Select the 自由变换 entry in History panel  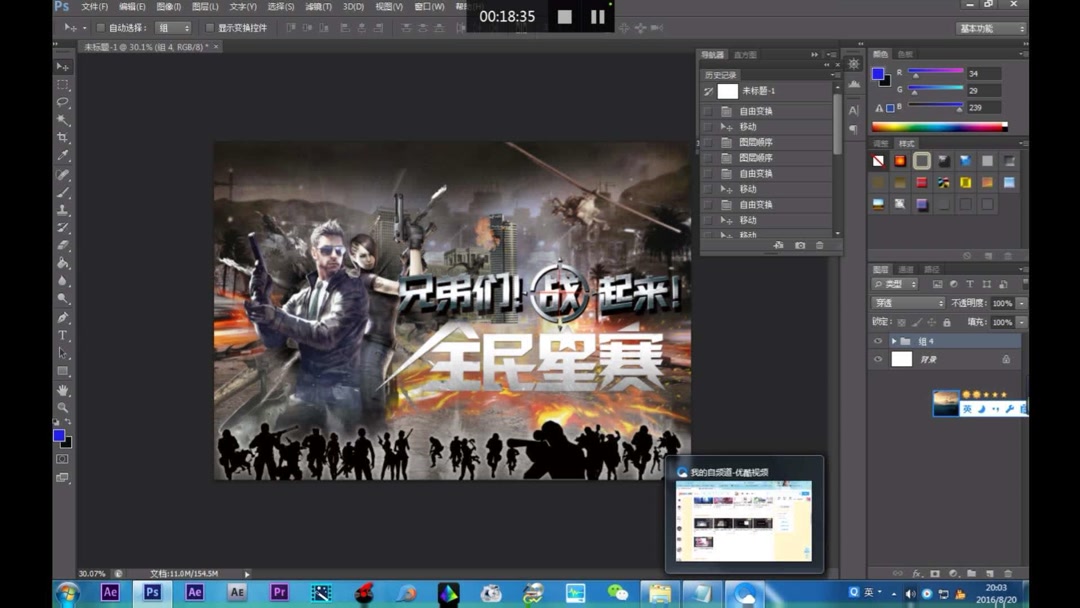tap(755, 111)
